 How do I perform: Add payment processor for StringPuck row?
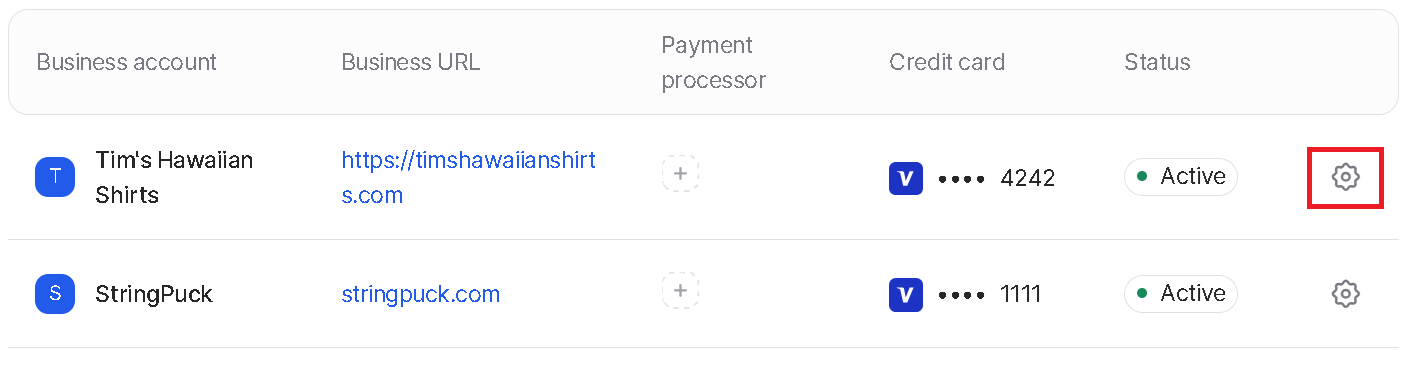pyautogui.click(x=680, y=290)
